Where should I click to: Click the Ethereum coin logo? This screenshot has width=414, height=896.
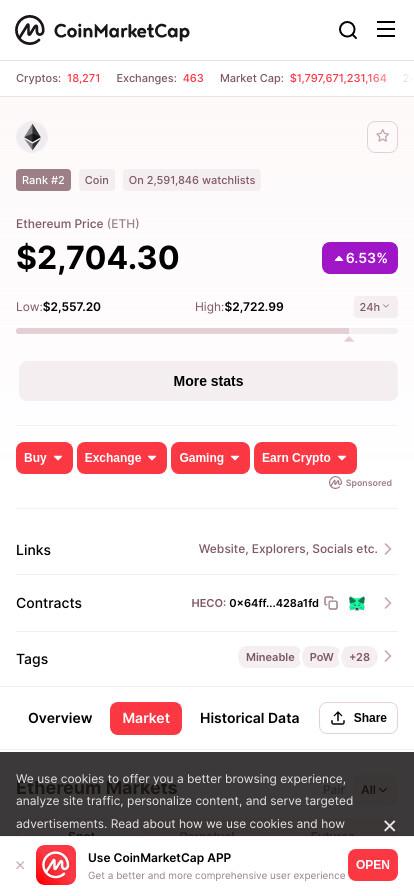coord(32,137)
